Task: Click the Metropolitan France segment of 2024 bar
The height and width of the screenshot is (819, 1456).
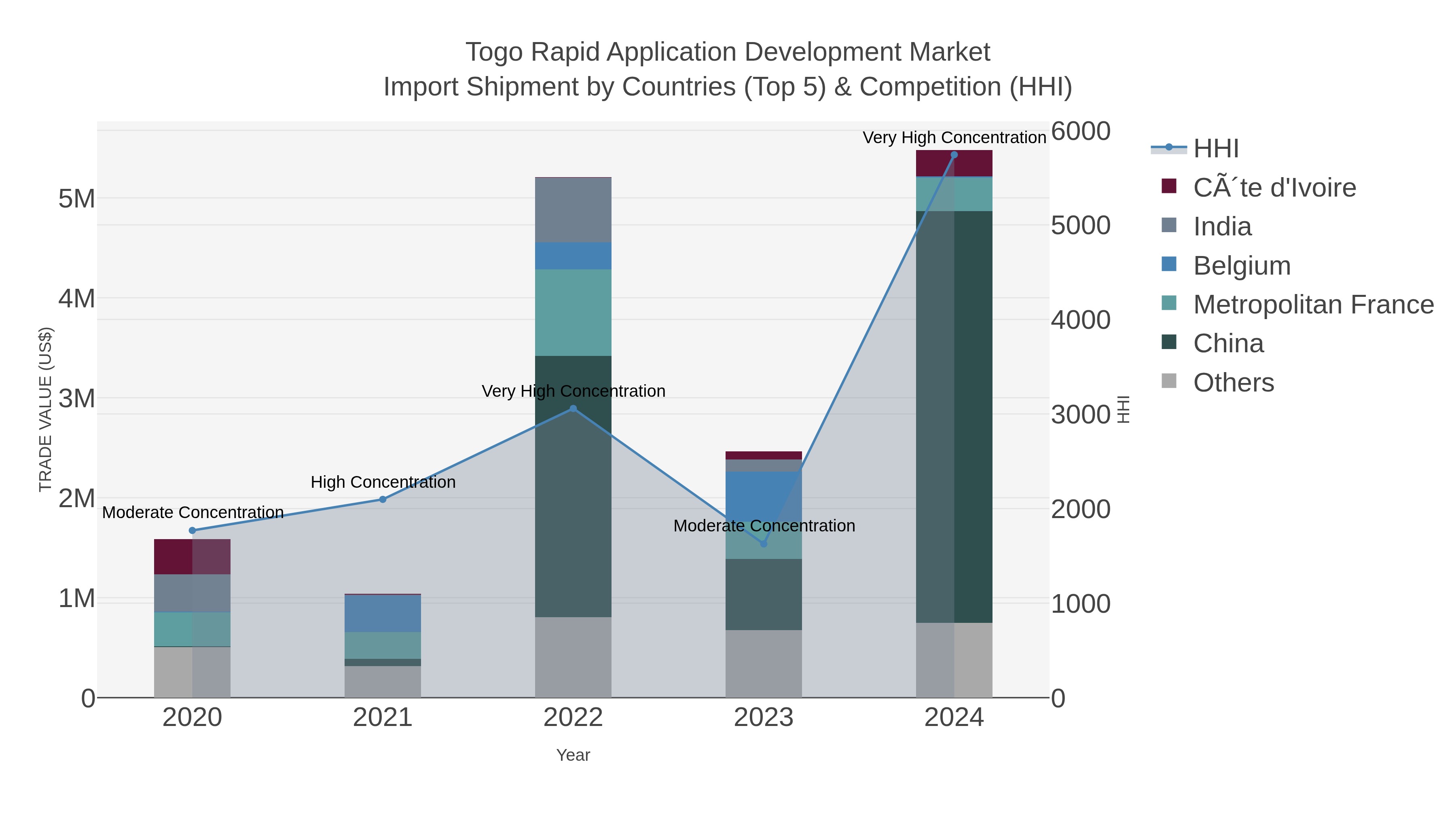Action: pyautogui.click(x=954, y=195)
